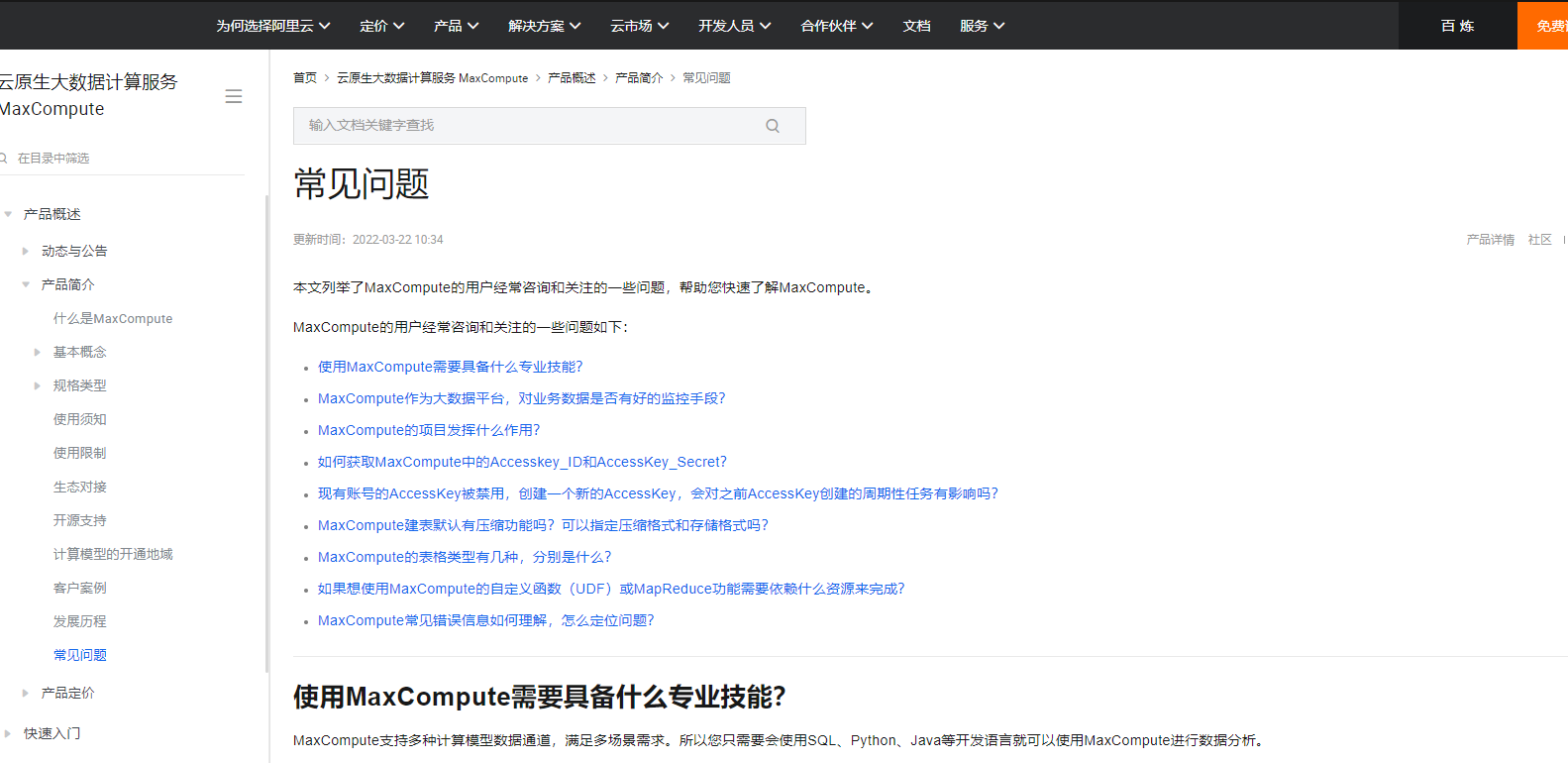1568x763 pixels.
Task: Click the search magnifier icon in document search
Action: 773,126
